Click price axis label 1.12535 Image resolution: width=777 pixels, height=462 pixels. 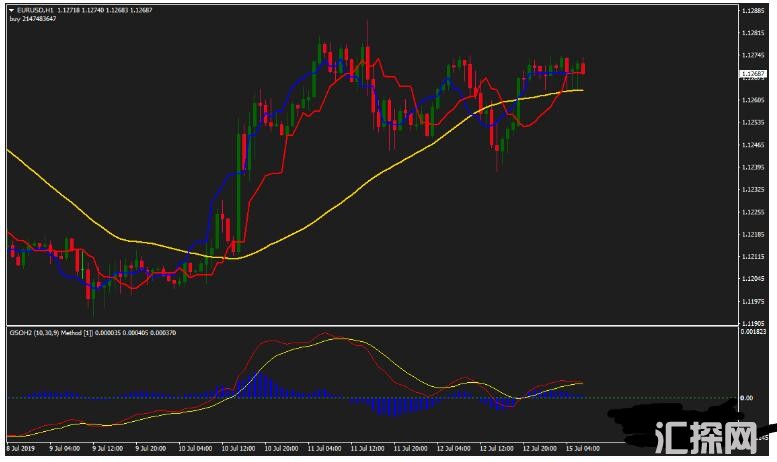pos(753,122)
